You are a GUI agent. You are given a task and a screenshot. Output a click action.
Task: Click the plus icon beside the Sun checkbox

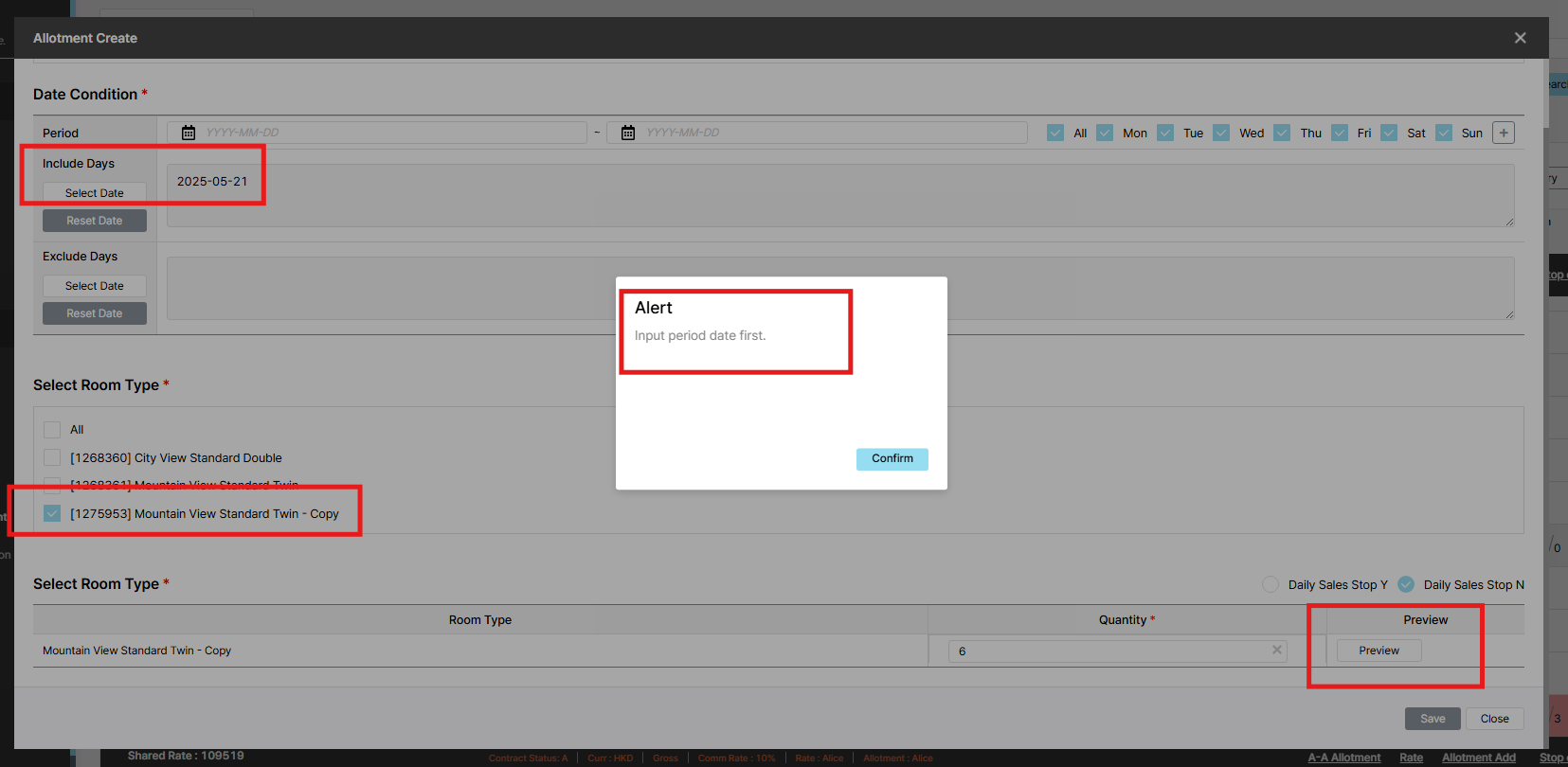coord(1504,133)
